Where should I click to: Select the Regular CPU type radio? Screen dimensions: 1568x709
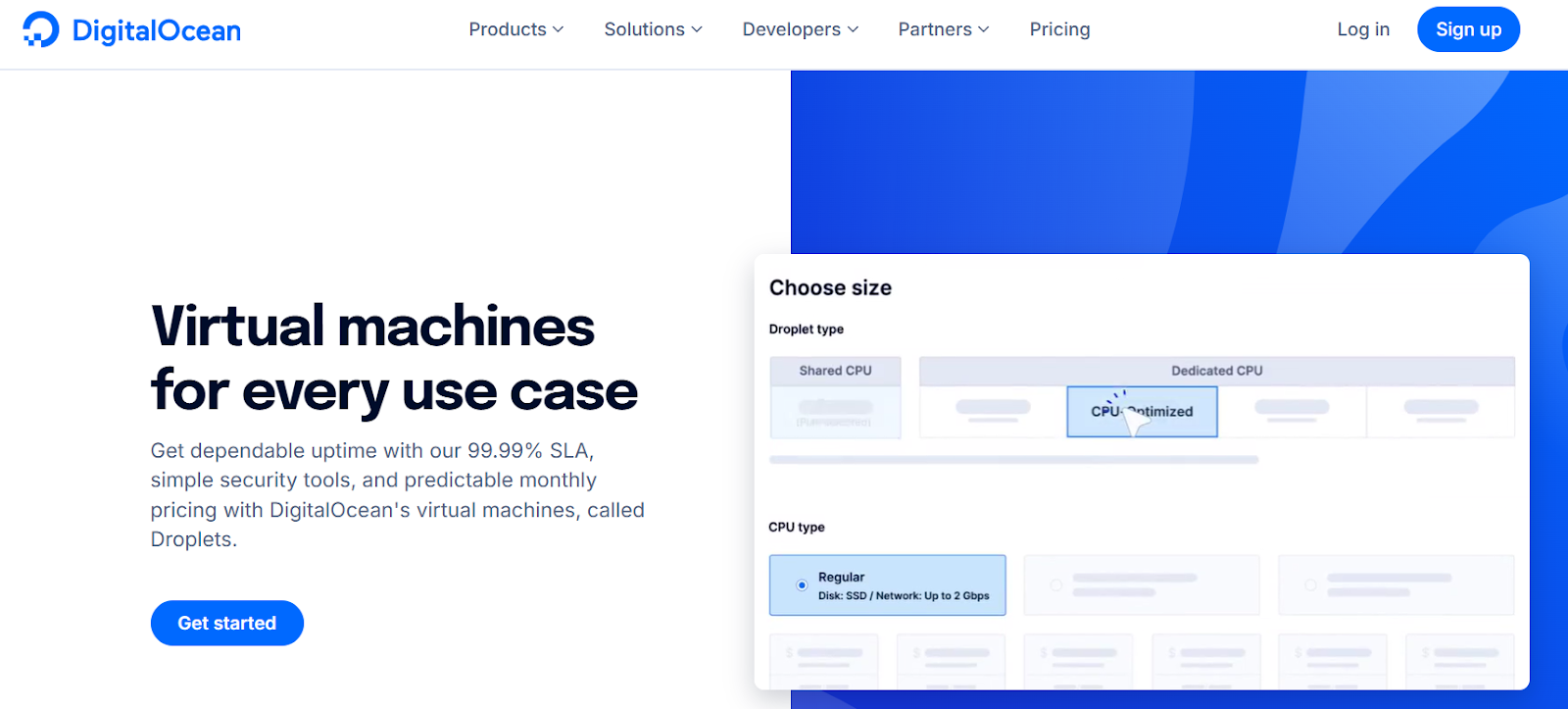point(802,585)
